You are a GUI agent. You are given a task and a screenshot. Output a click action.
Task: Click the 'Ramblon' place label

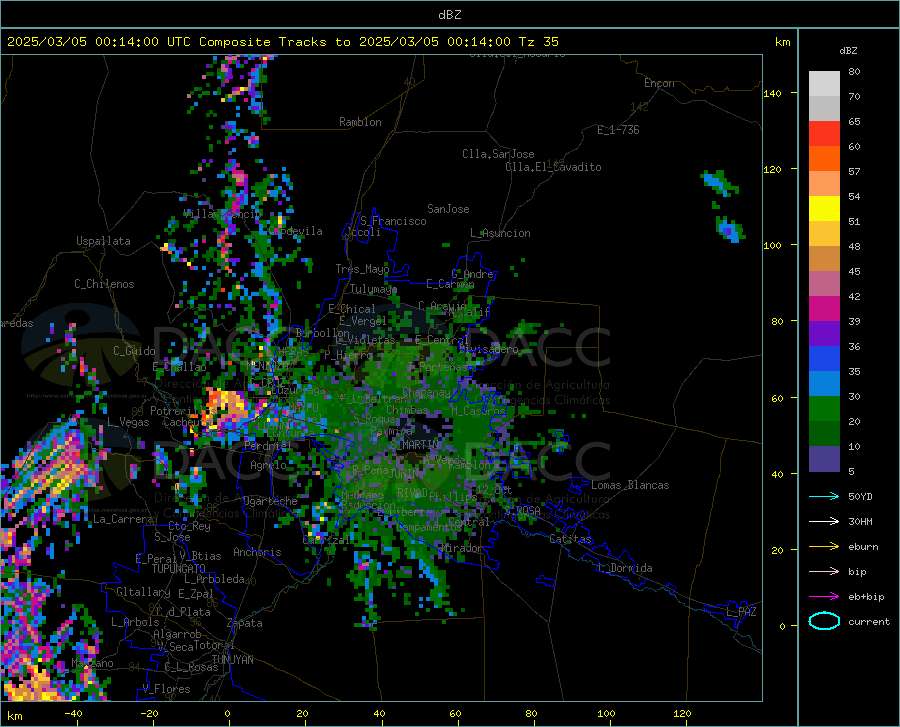(x=360, y=122)
